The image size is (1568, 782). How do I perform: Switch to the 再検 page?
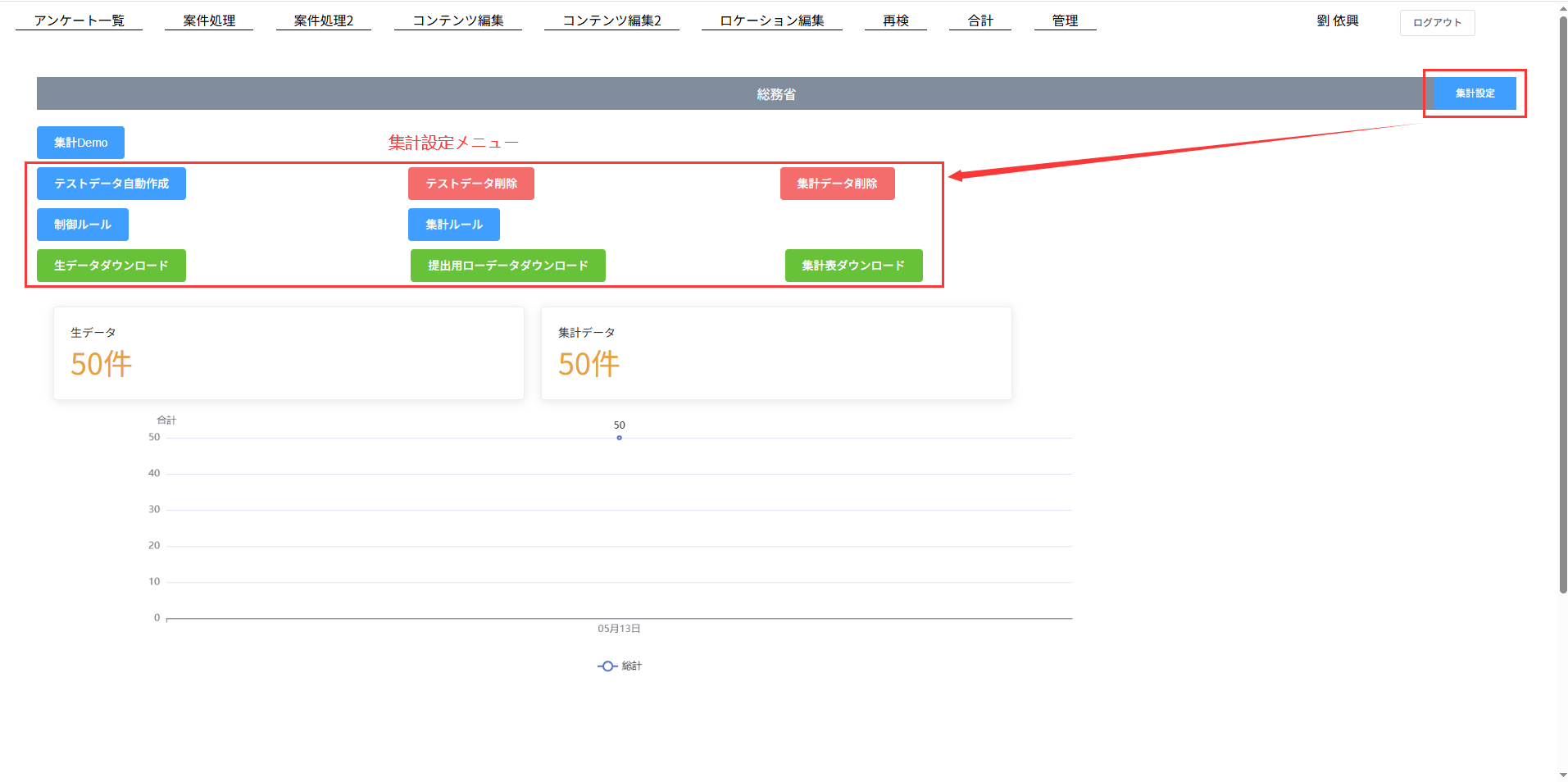(x=895, y=20)
